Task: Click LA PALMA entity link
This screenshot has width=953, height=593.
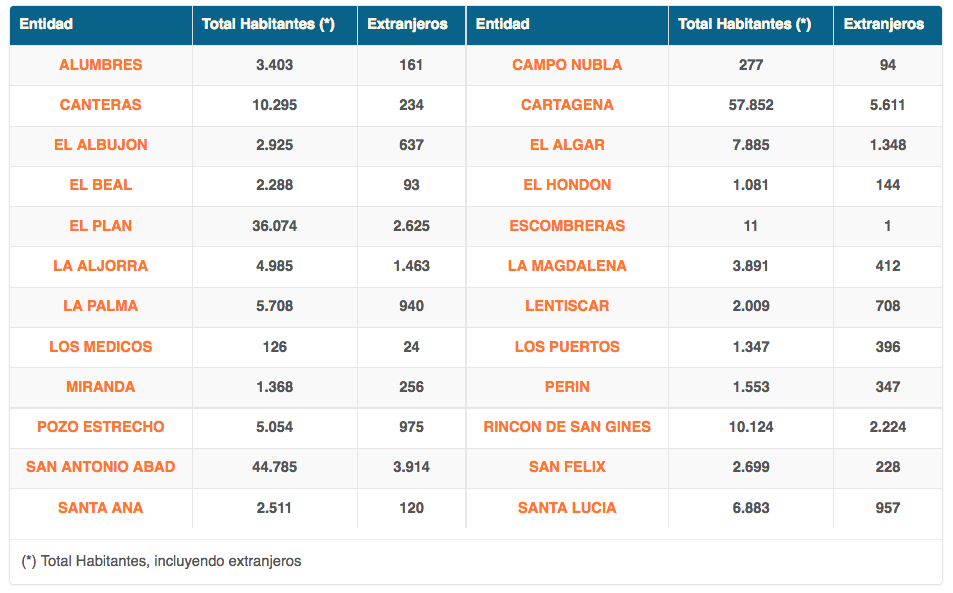Action: pos(100,306)
